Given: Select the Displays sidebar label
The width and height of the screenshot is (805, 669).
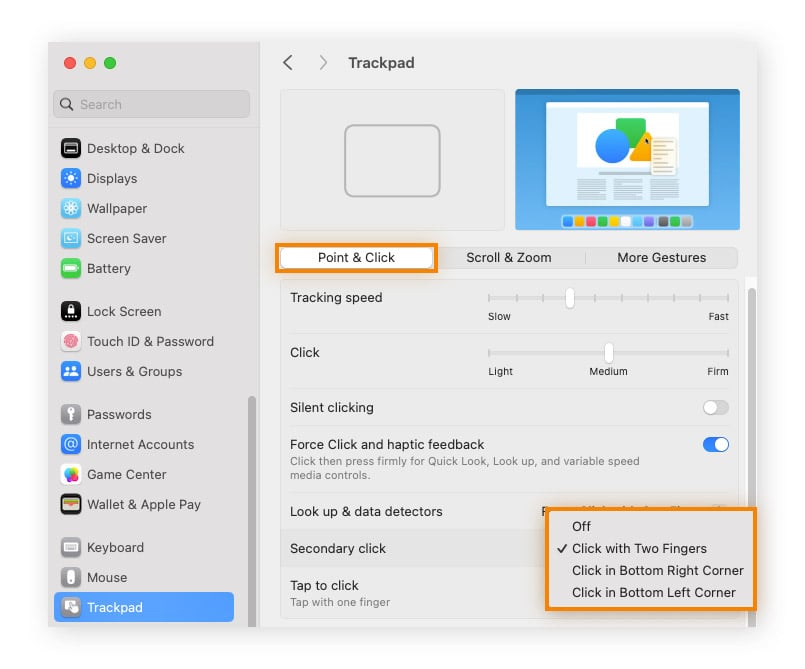Looking at the screenshot, I should (x=112, y=178).
